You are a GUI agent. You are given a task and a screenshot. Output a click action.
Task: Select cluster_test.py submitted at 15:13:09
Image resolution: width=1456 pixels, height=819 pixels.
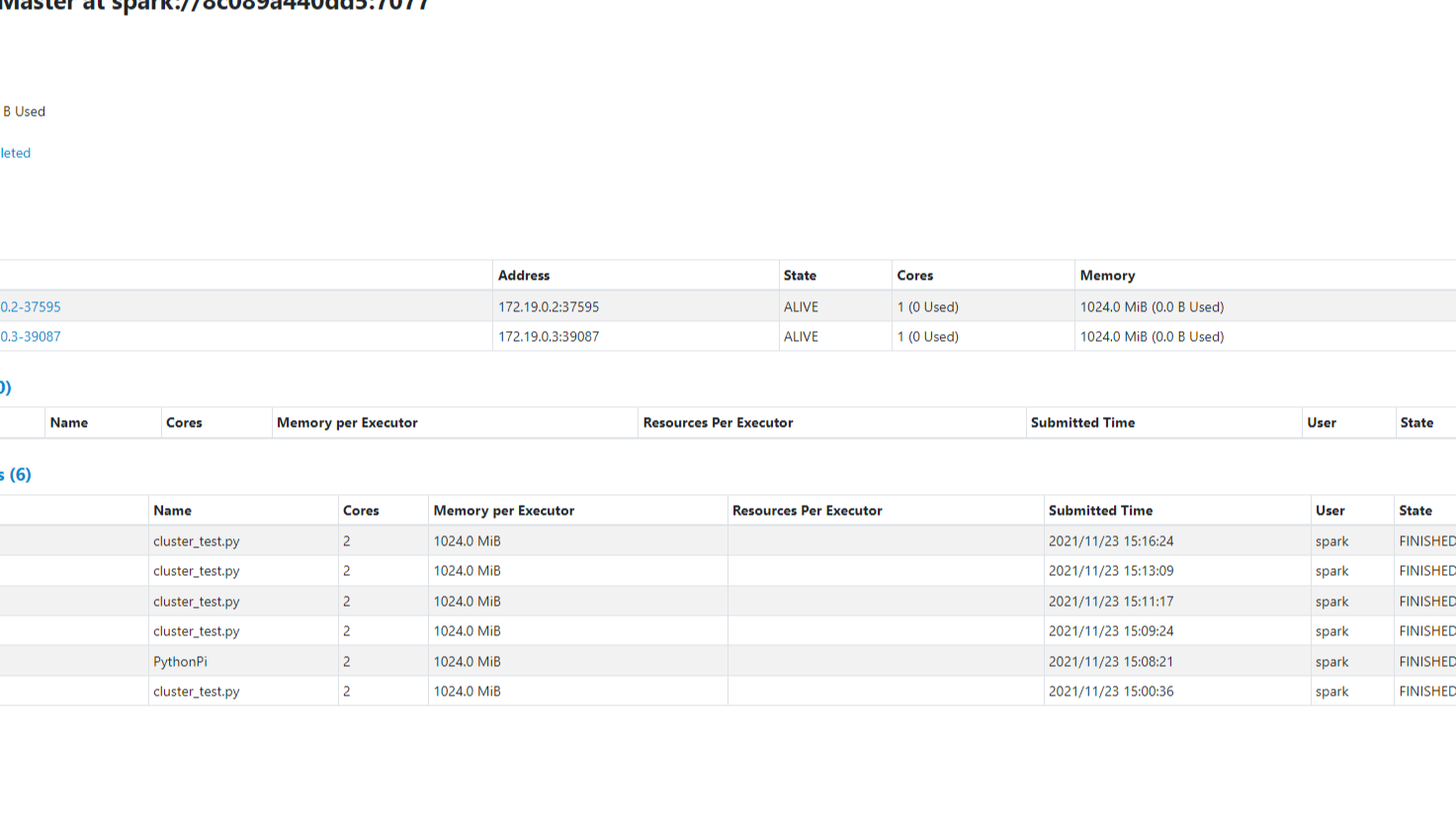click(x=197, y=571)
